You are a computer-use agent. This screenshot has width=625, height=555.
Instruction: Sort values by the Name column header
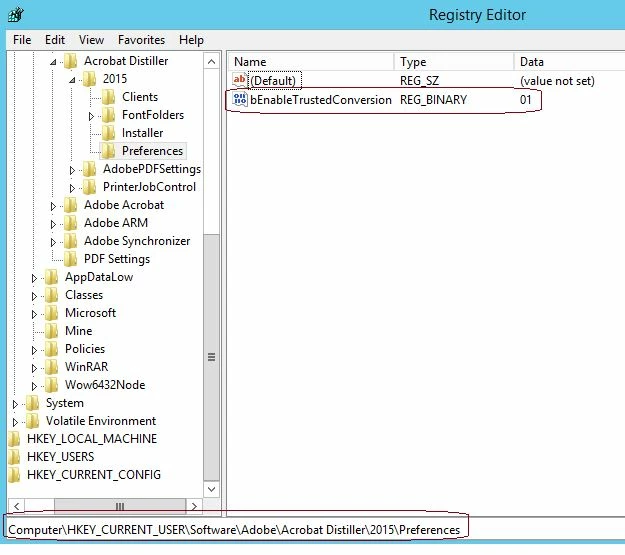click(312, 62)
